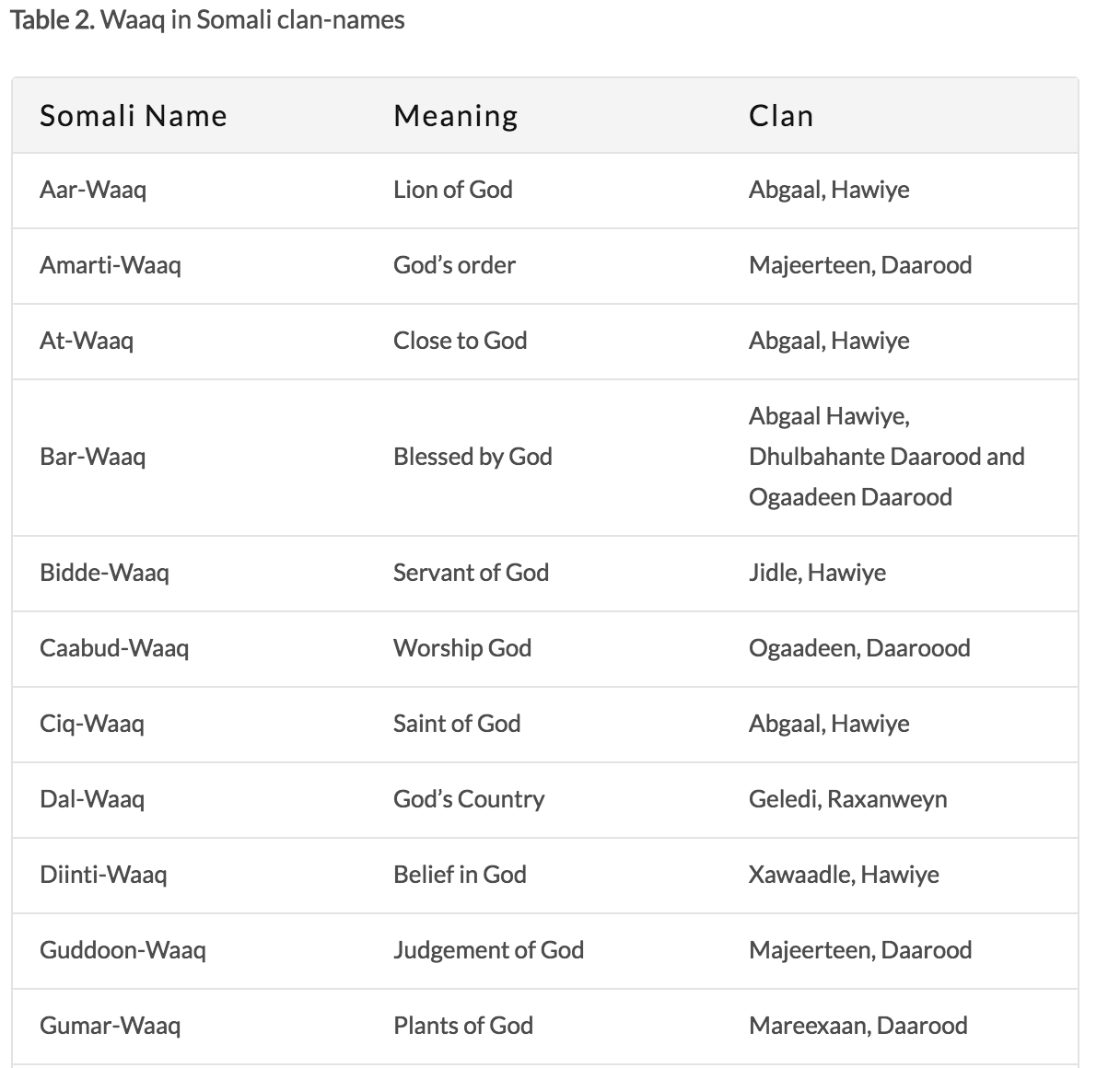Click the "Mareexaan, Daarood" clan cell
The image size is (1120, 1068).
(857, 1026)
